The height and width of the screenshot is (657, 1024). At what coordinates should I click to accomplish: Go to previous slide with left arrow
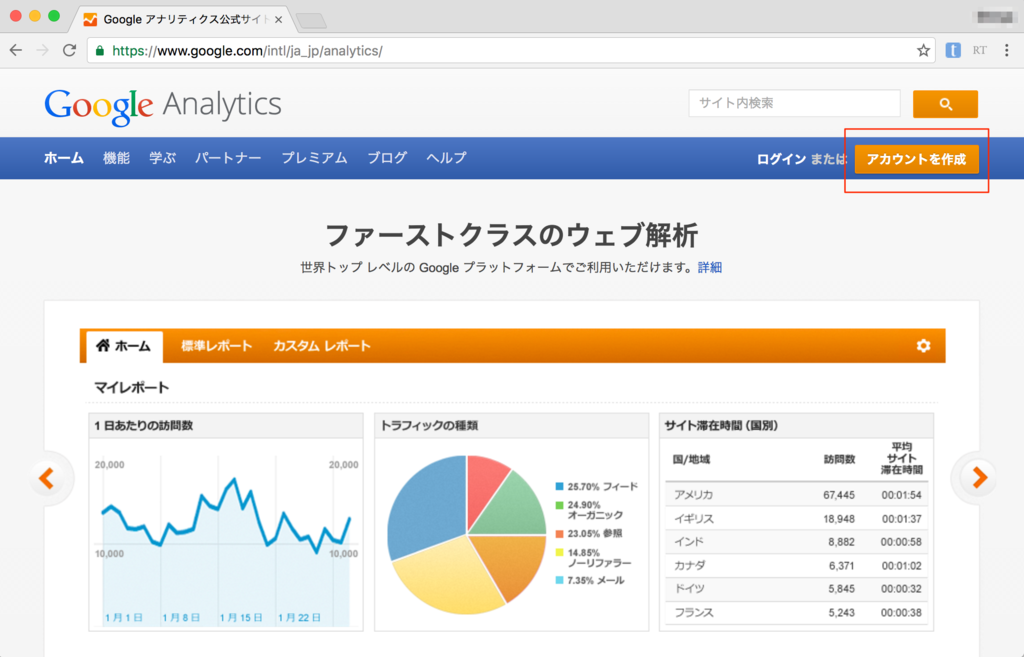point(47,478)
